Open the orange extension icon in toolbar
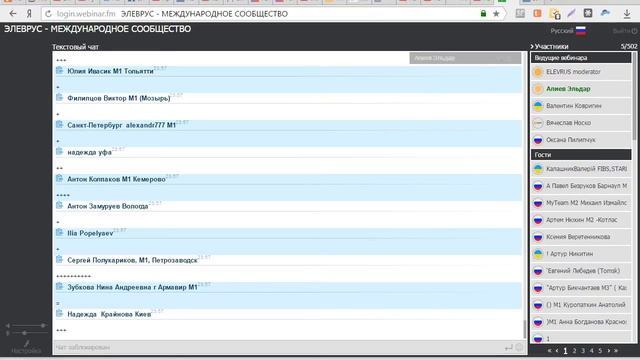 (x=537, y=13)
